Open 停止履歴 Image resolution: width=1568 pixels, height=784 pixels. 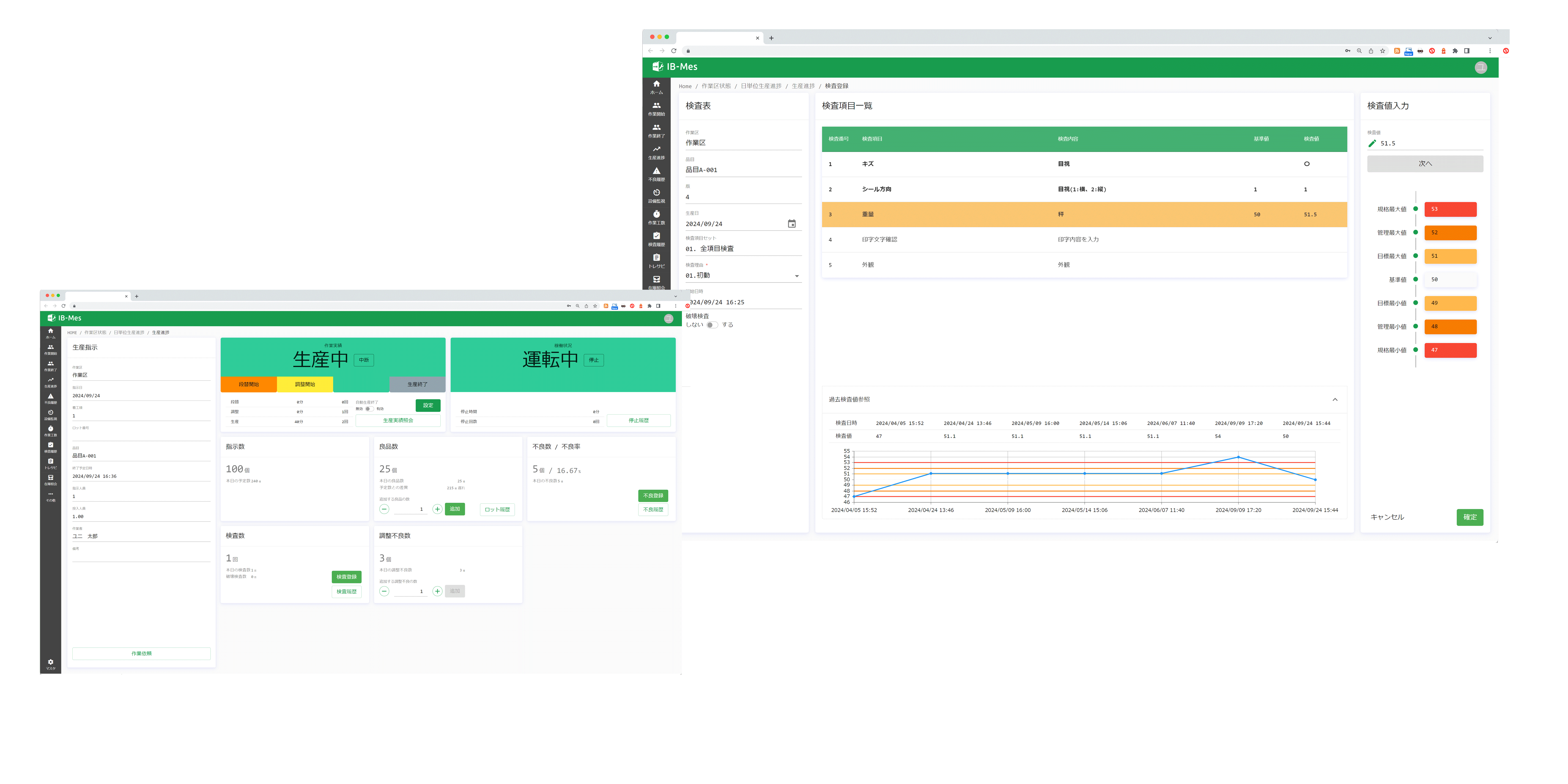(x=638, y=421)
